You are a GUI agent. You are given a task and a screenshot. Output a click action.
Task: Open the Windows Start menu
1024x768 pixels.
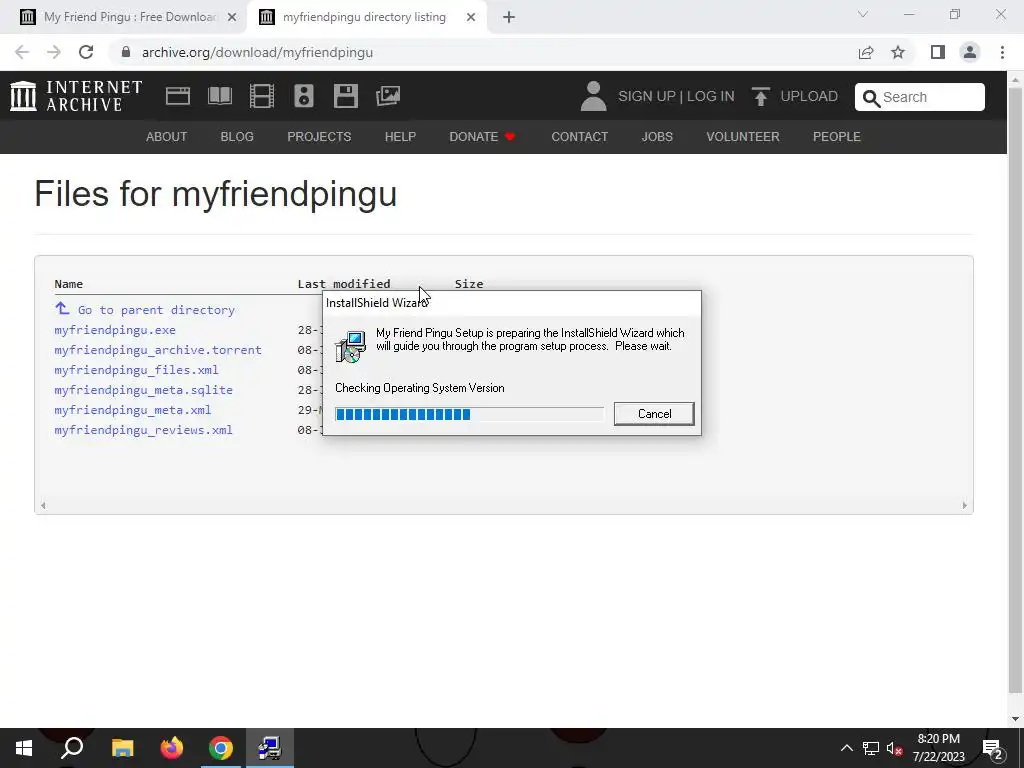24,748
